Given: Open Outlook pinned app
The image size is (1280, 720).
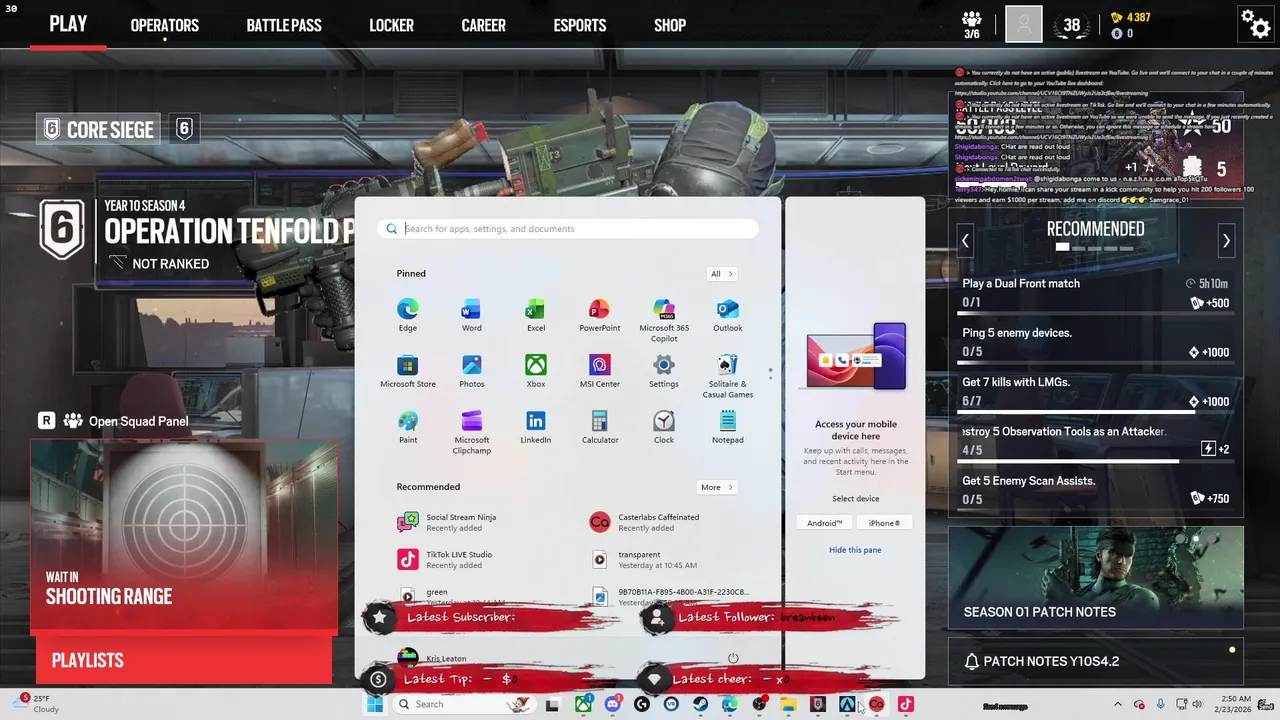Looking at the screenshot, I should (727, 314).
